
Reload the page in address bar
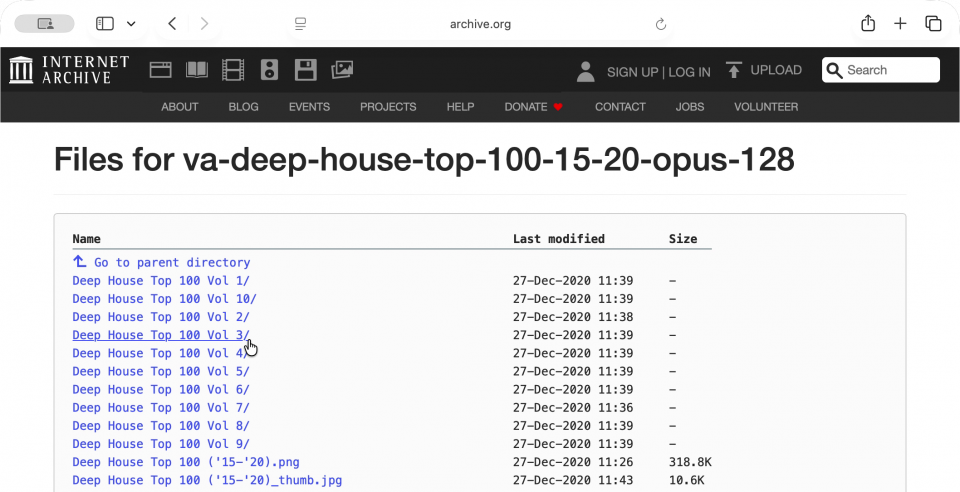[x=660, y=24]
